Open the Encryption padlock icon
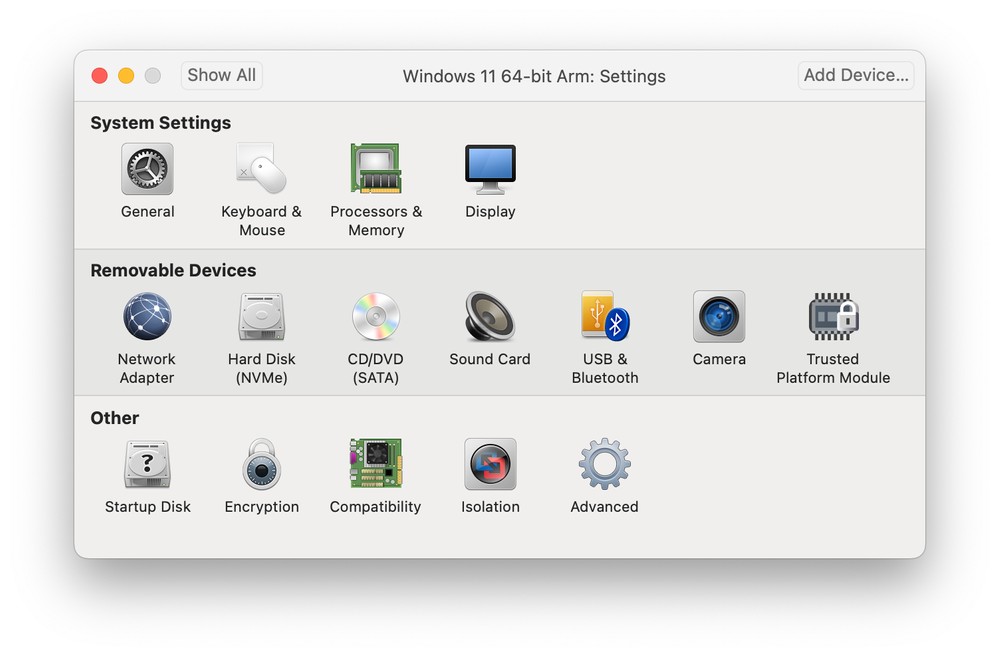Image resolution: width=1000 pixels, height=657 pixels. pyautogui.click(x=261, y=464)
